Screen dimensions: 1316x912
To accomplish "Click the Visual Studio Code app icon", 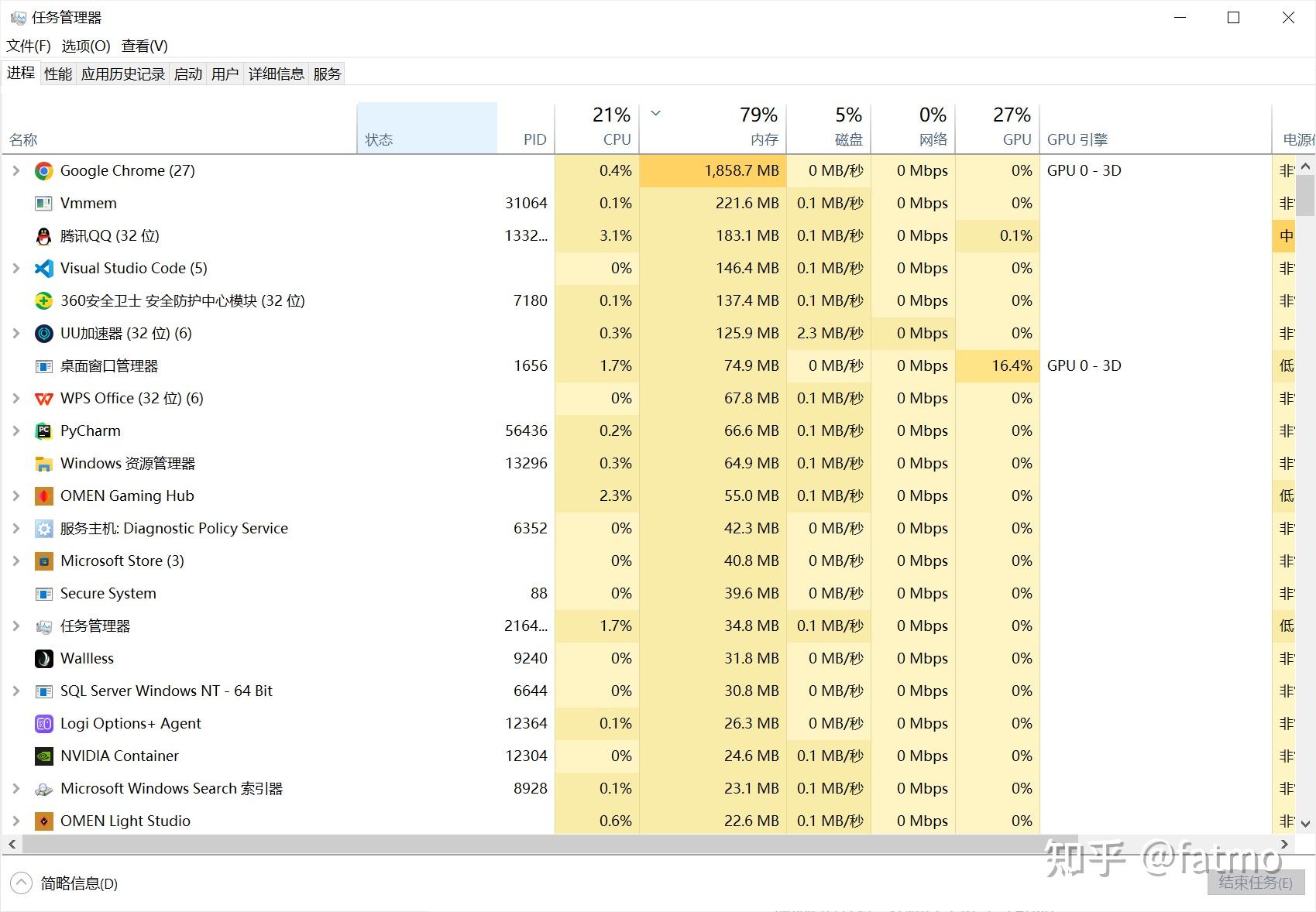I will (44, 268).
